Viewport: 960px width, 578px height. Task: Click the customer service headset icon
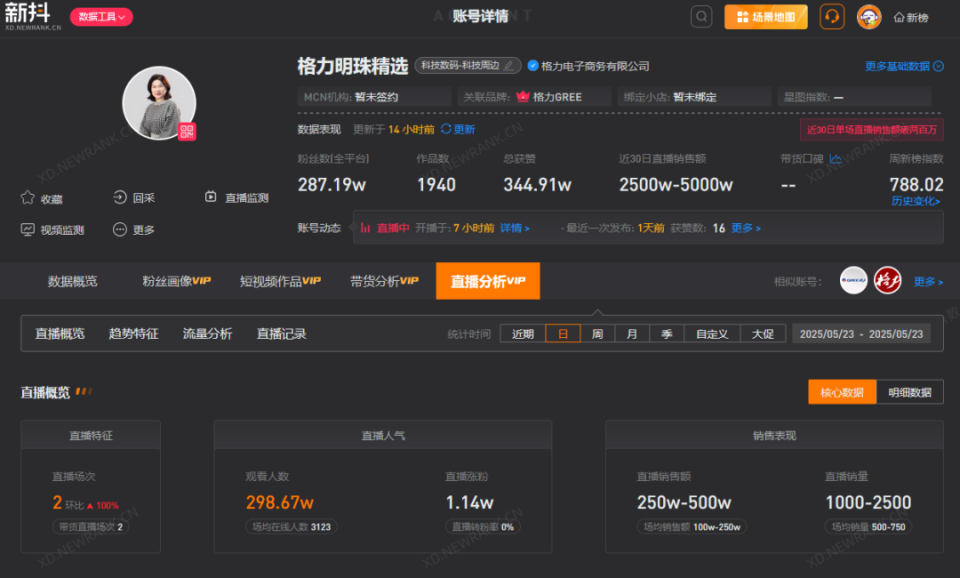831,17
